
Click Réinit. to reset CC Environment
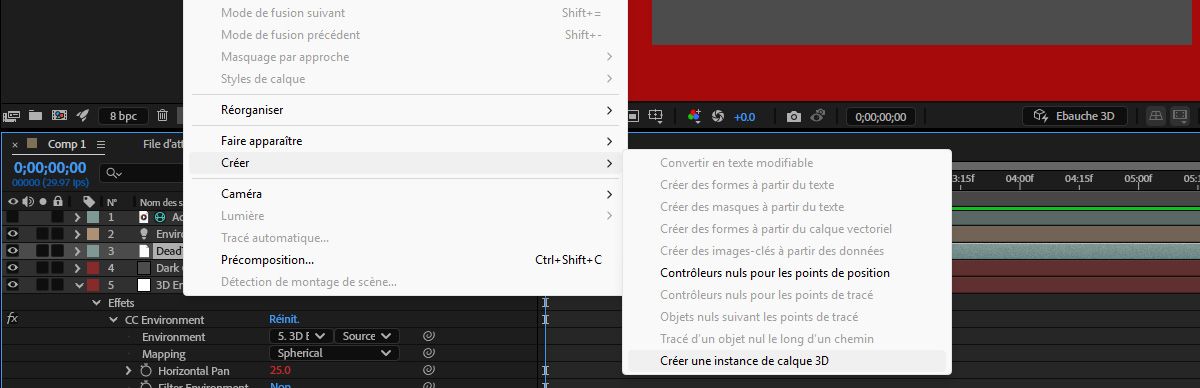pos(284,319)
